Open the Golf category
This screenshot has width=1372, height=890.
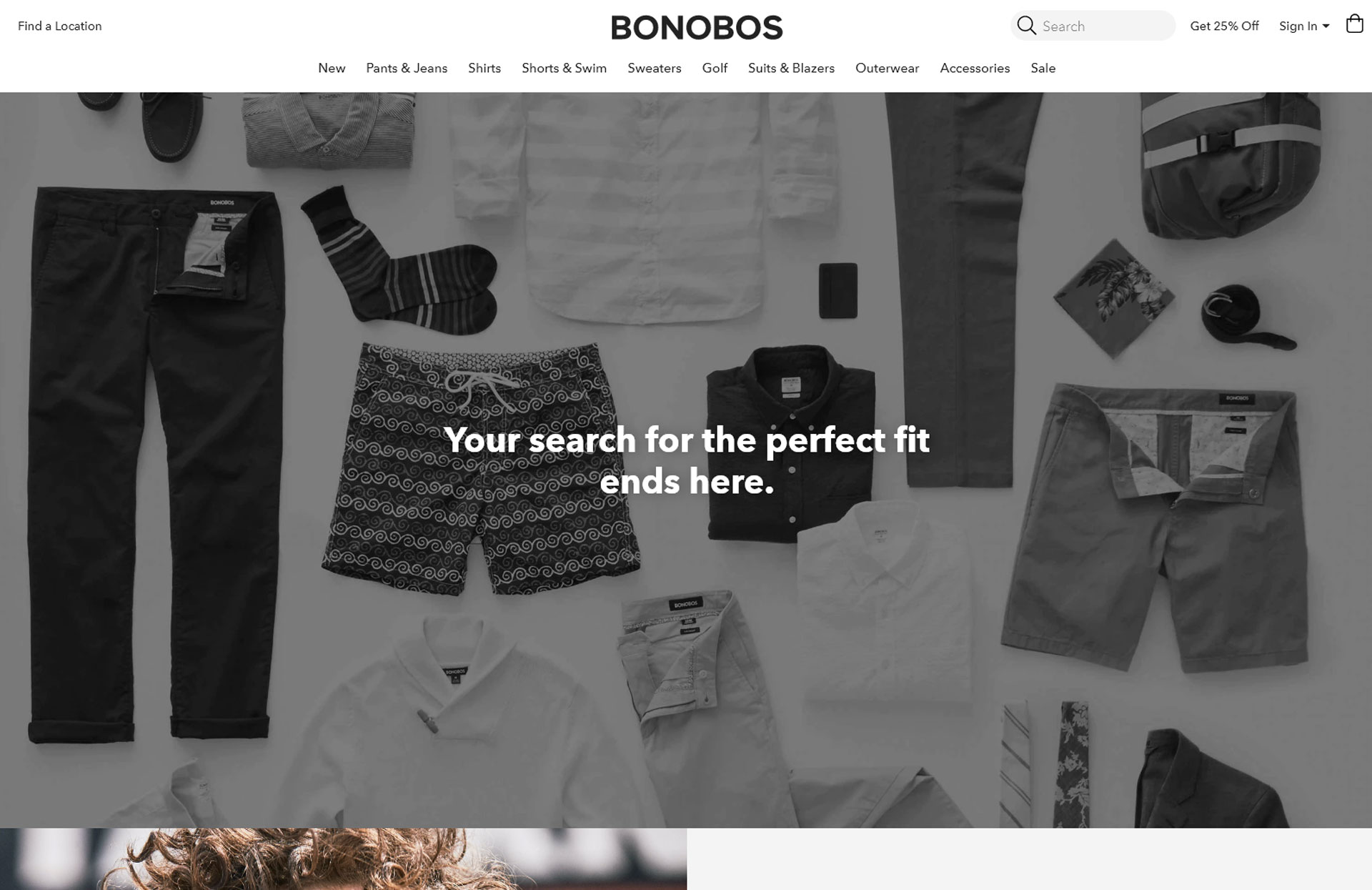[x=715, y=69]
